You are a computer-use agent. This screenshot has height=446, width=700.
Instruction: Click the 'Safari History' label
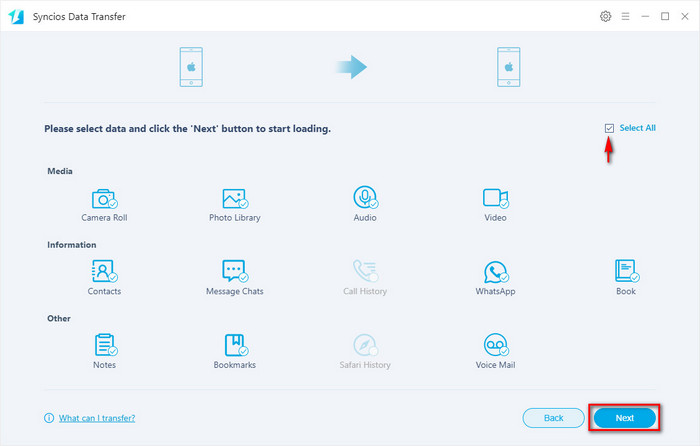click(365, 365)
